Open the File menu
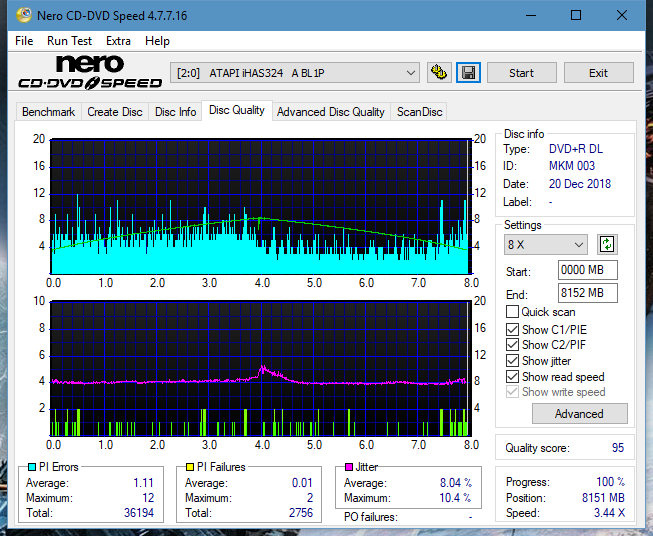The height and width of the screenshot is (536, 653). point(24,41)
